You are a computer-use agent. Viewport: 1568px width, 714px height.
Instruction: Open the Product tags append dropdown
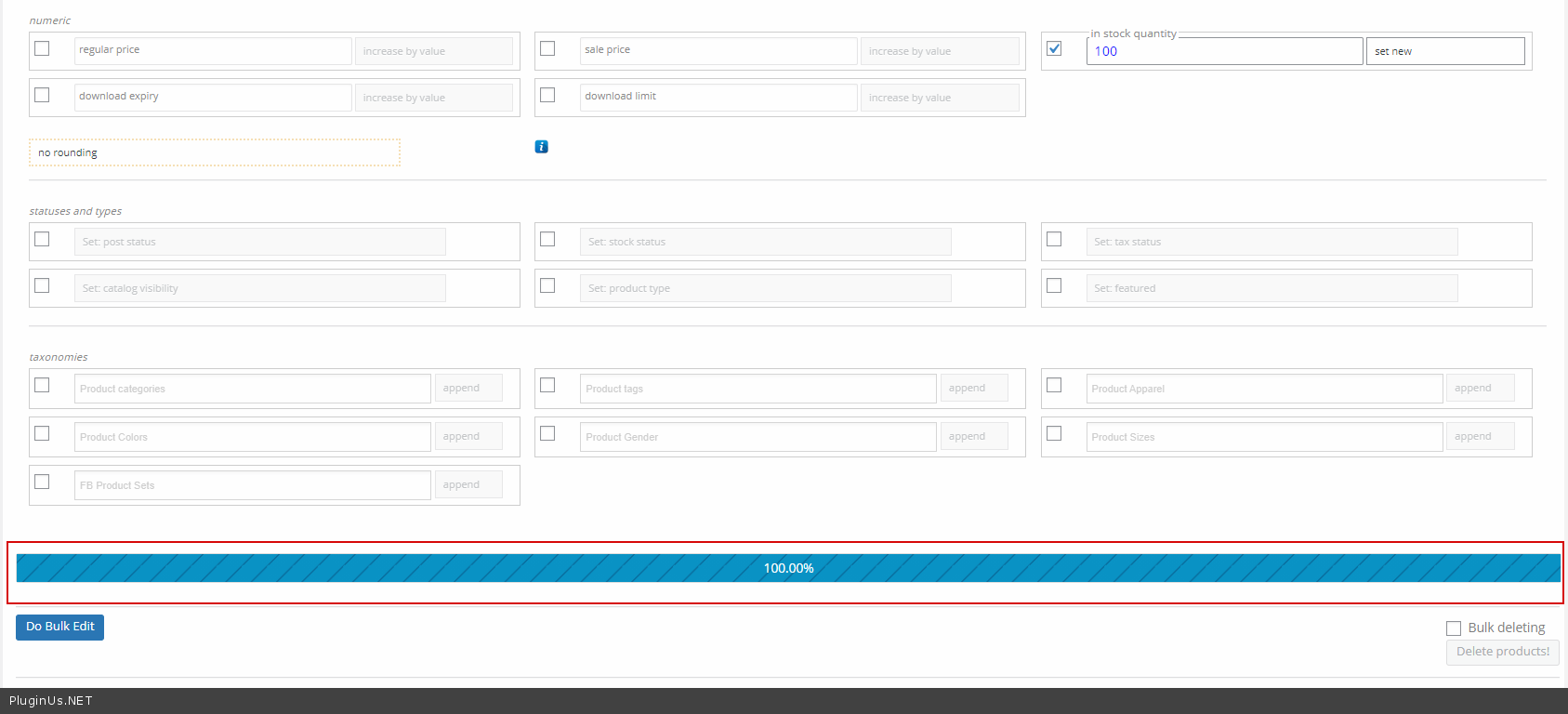pyautogui.click(x=973, y=388)
